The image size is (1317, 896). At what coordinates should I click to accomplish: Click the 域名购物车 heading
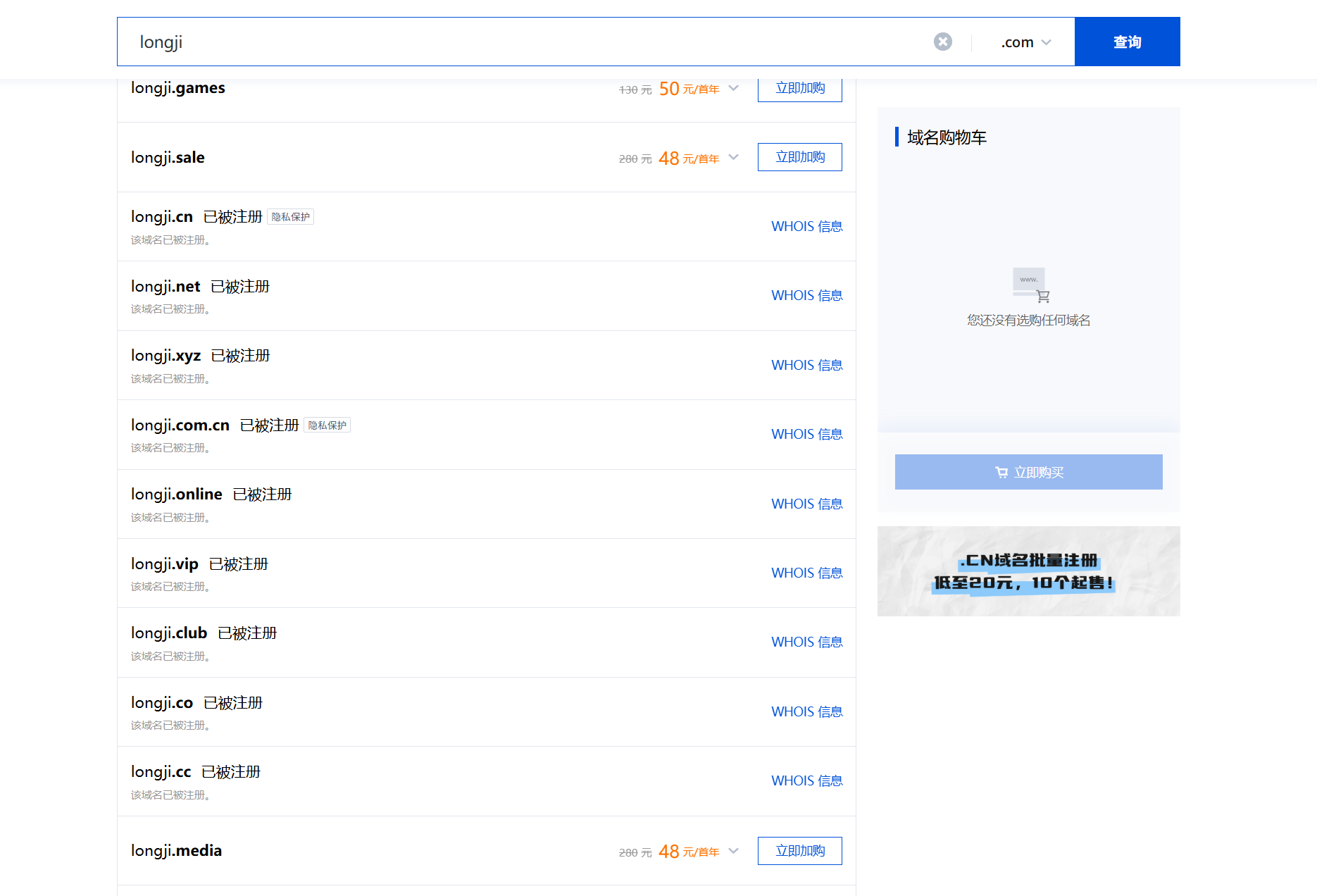tap(947, 137)
